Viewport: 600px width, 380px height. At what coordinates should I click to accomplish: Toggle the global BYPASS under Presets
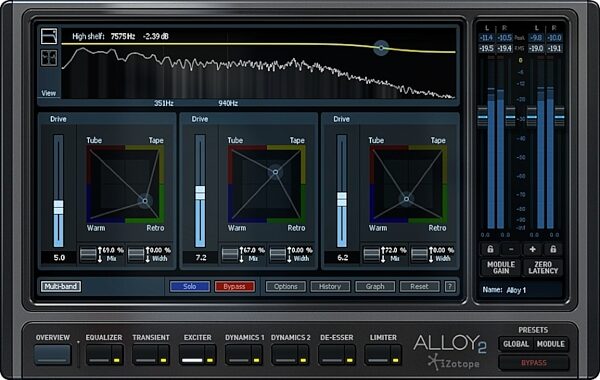[x=534, y=362]
